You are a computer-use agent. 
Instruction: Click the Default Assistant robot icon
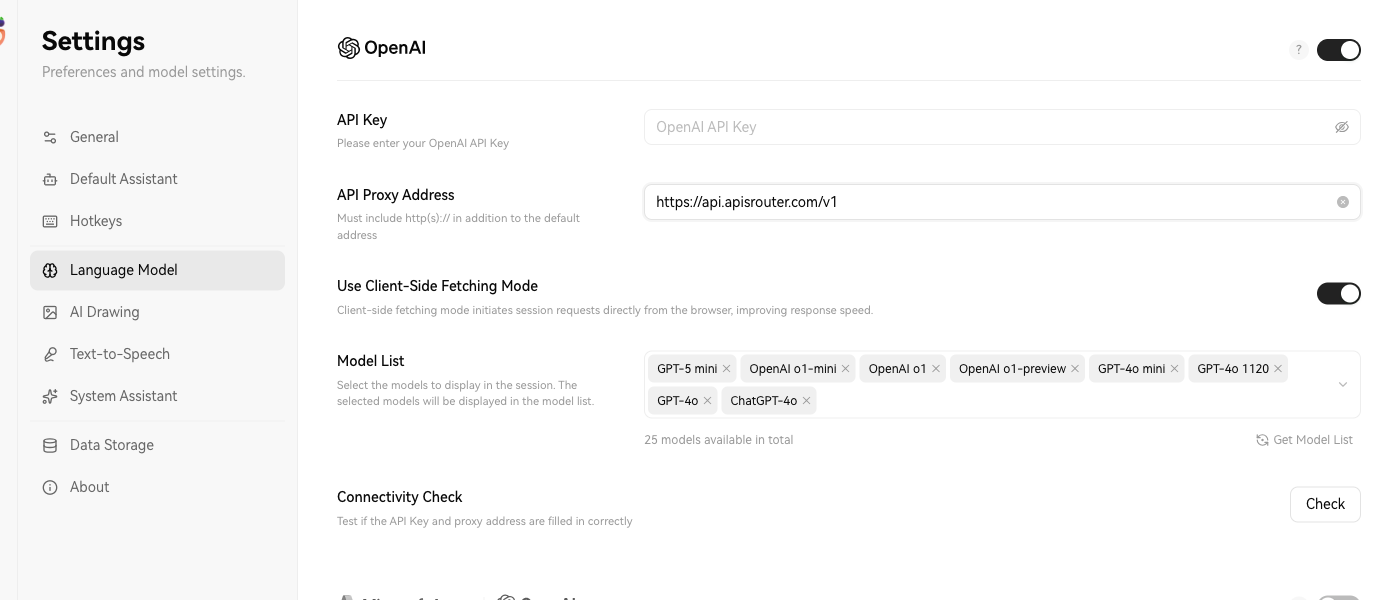click(x=50, y=179)
